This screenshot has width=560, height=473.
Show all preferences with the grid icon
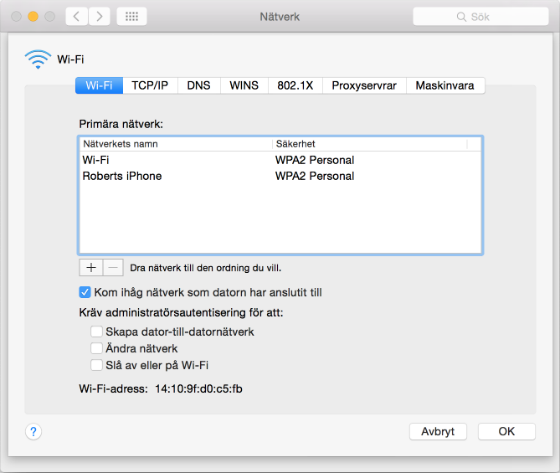click(x=131, y=16)
